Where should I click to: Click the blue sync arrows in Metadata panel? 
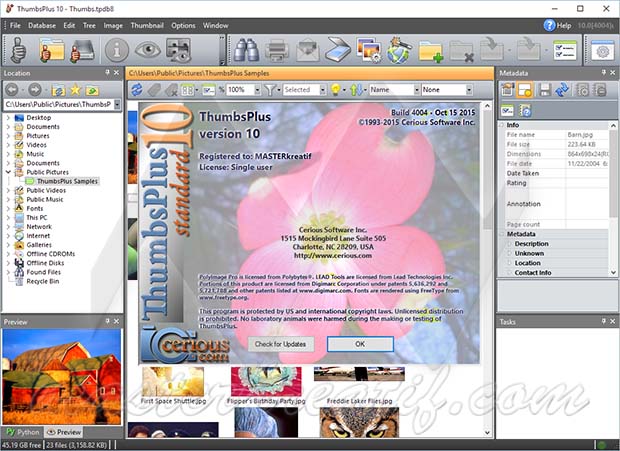click(562, 90)
